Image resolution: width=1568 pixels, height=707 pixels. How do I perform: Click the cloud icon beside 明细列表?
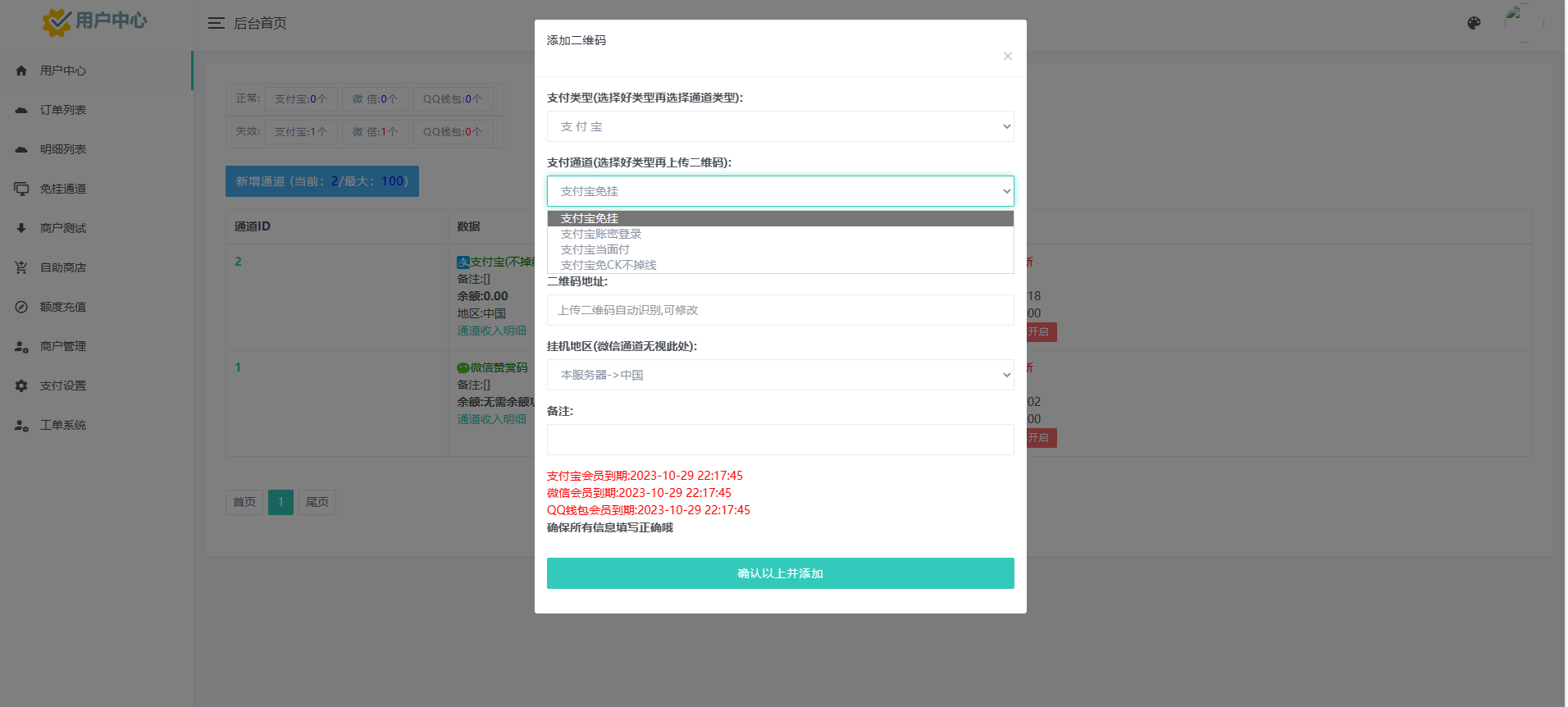pyautogui.click(x=21, y=149)
